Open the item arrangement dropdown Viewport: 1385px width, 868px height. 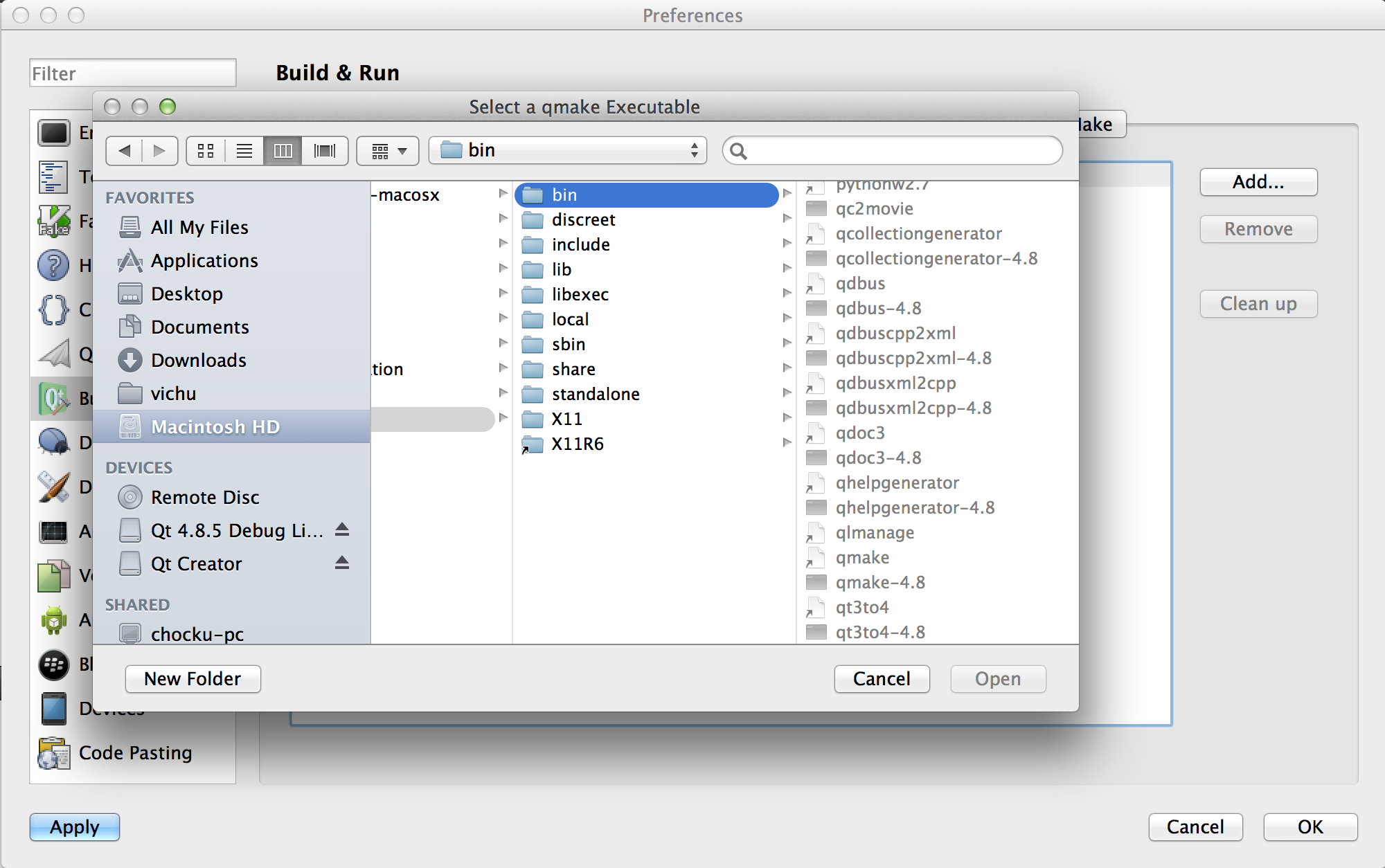pyautogui.click(x=388, y=150)
